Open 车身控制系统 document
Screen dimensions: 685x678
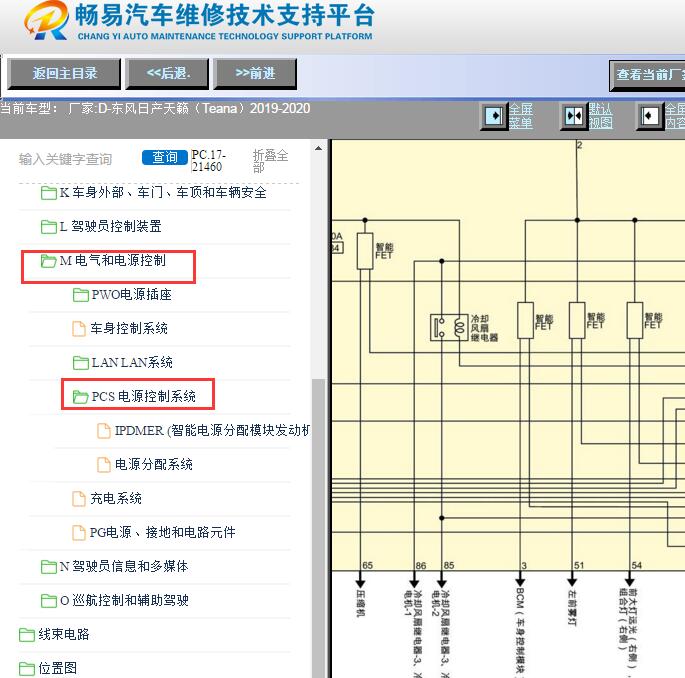tap(129, 328)
